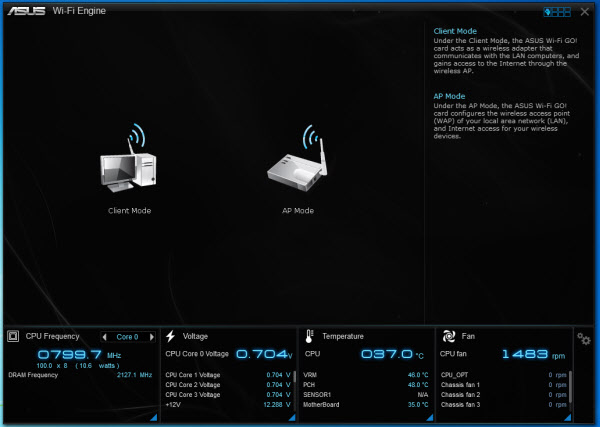Open the settings gear icon
This screenshot has height=427, width=600.
pyautogui.click(x=584, y=339)
